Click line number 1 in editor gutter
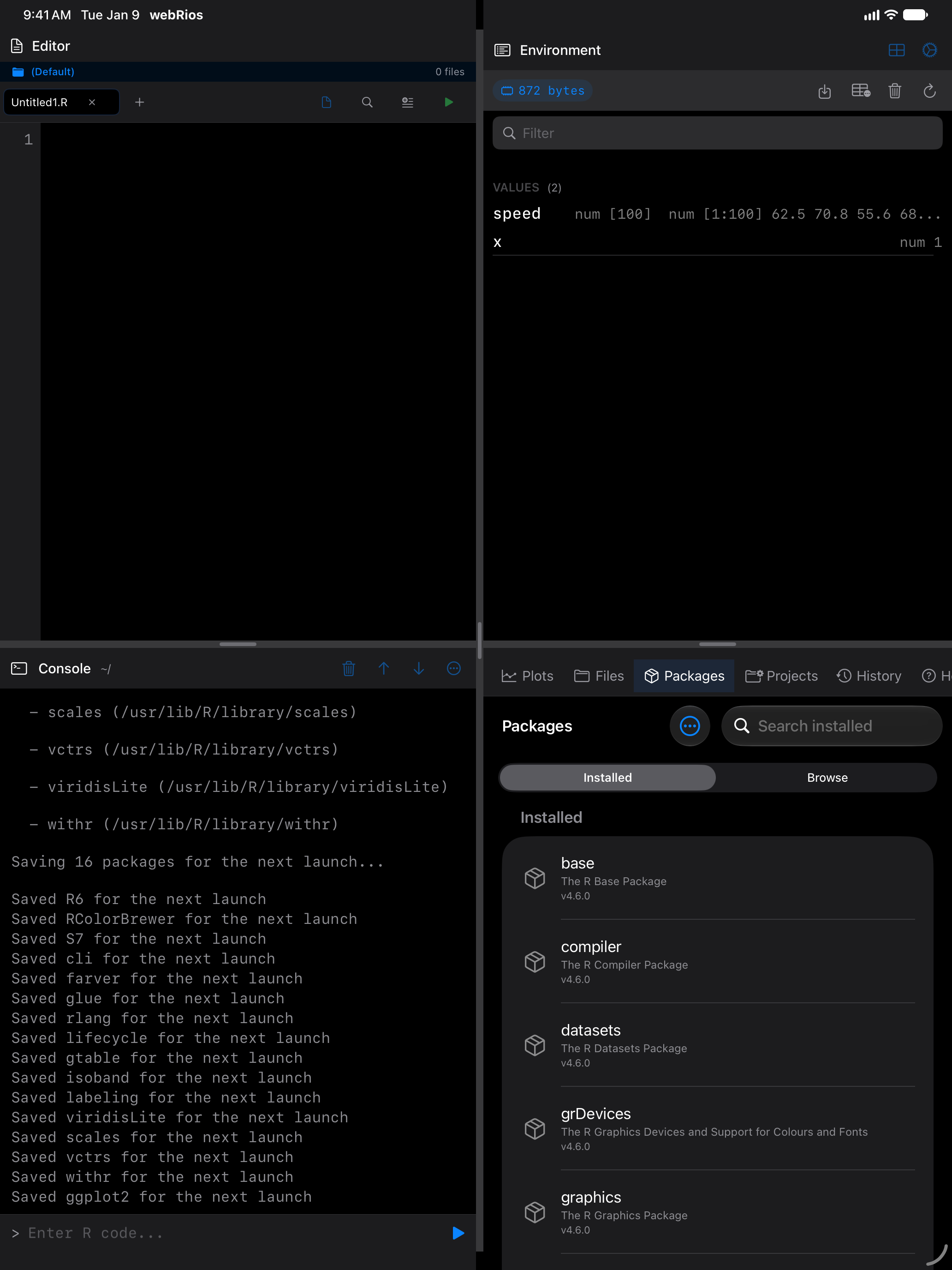The image size is (952, 1270). point(28,139)
